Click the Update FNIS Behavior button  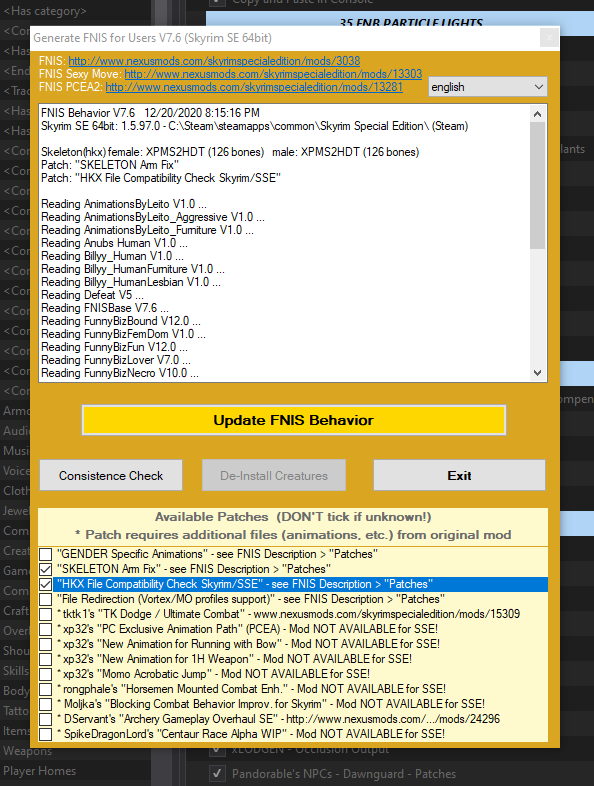point(294,420)
